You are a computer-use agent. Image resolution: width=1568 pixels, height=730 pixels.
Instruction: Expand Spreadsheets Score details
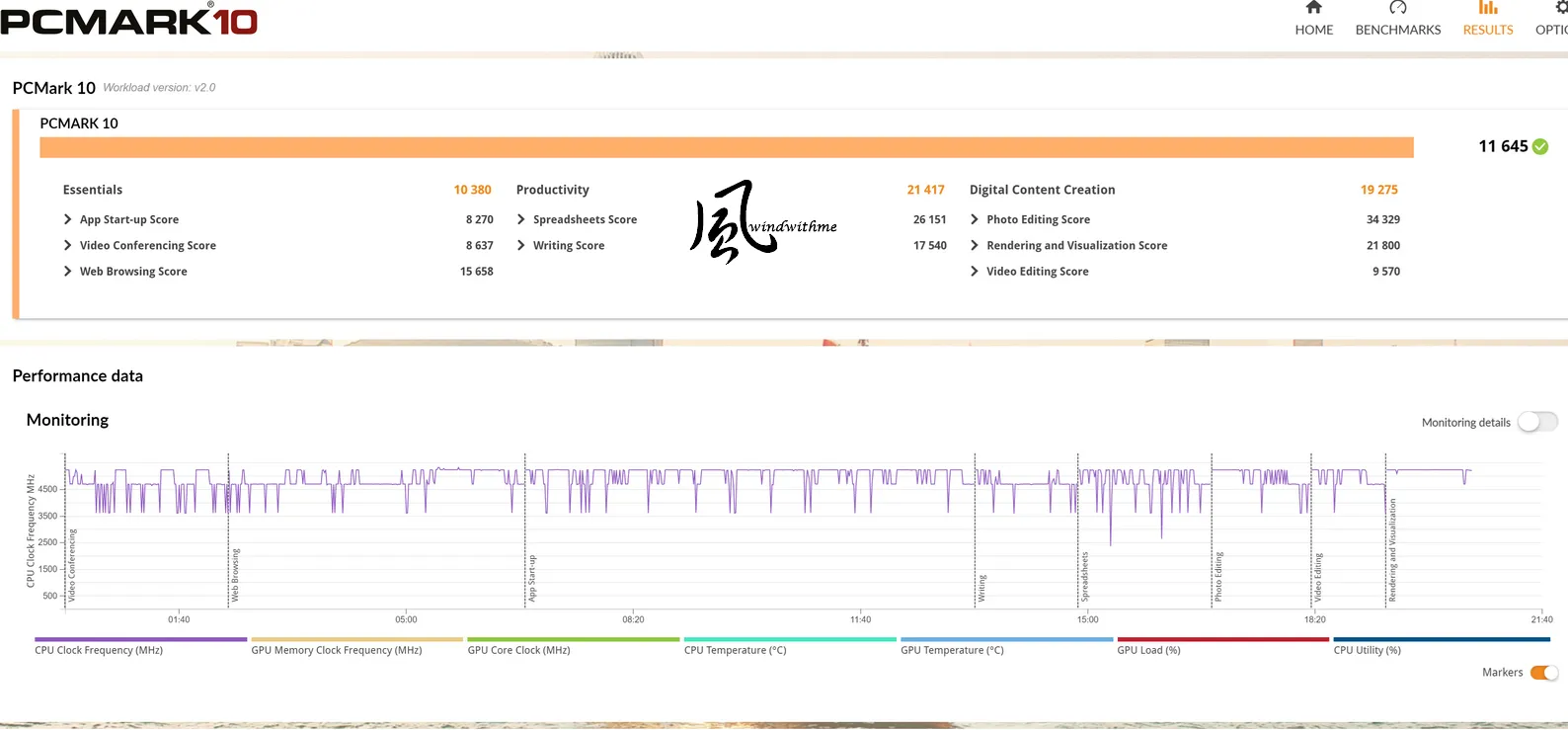pyautogui.click(x=520, y=219)
